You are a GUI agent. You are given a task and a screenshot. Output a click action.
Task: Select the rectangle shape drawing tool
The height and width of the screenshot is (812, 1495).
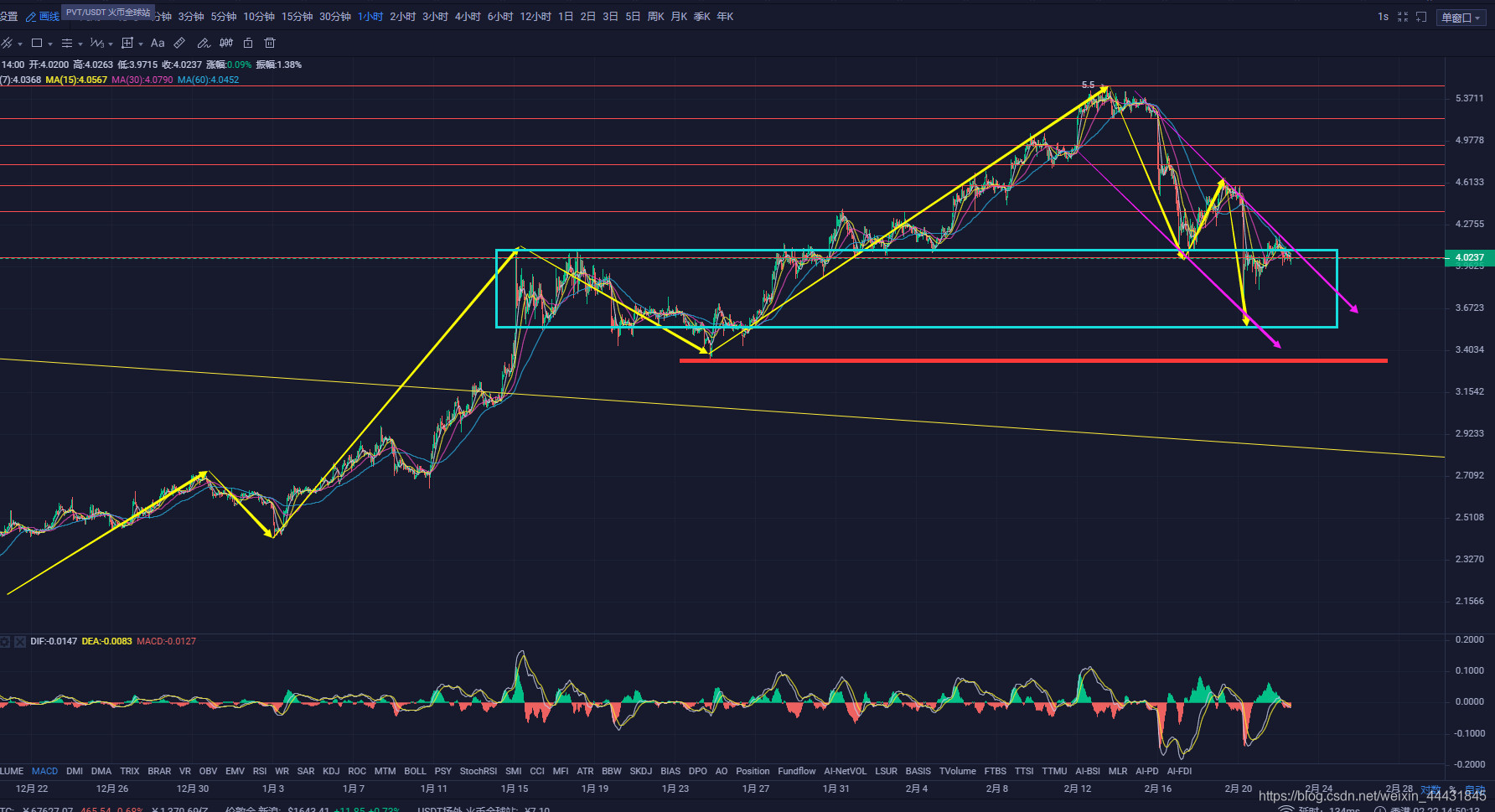pyautogui.click(x=37, y=43)
